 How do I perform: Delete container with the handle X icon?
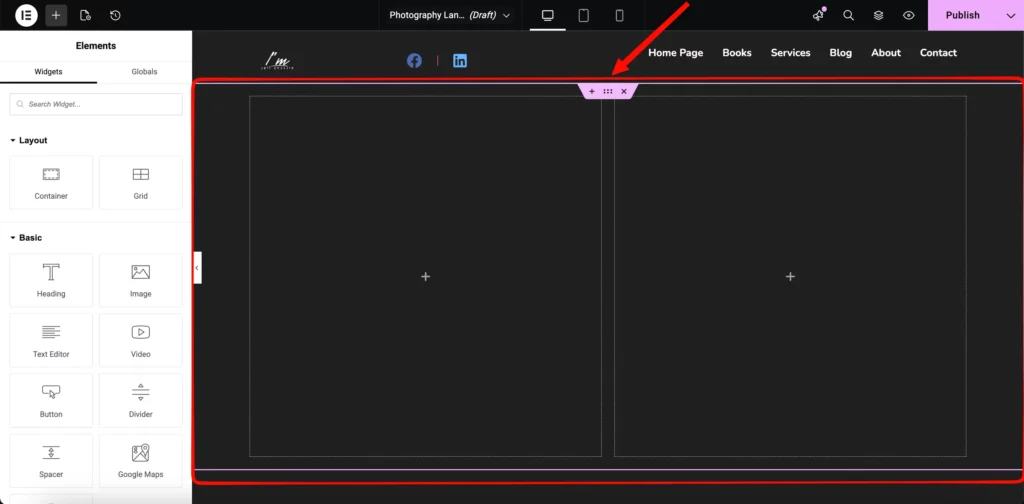[x=624, y=91]
